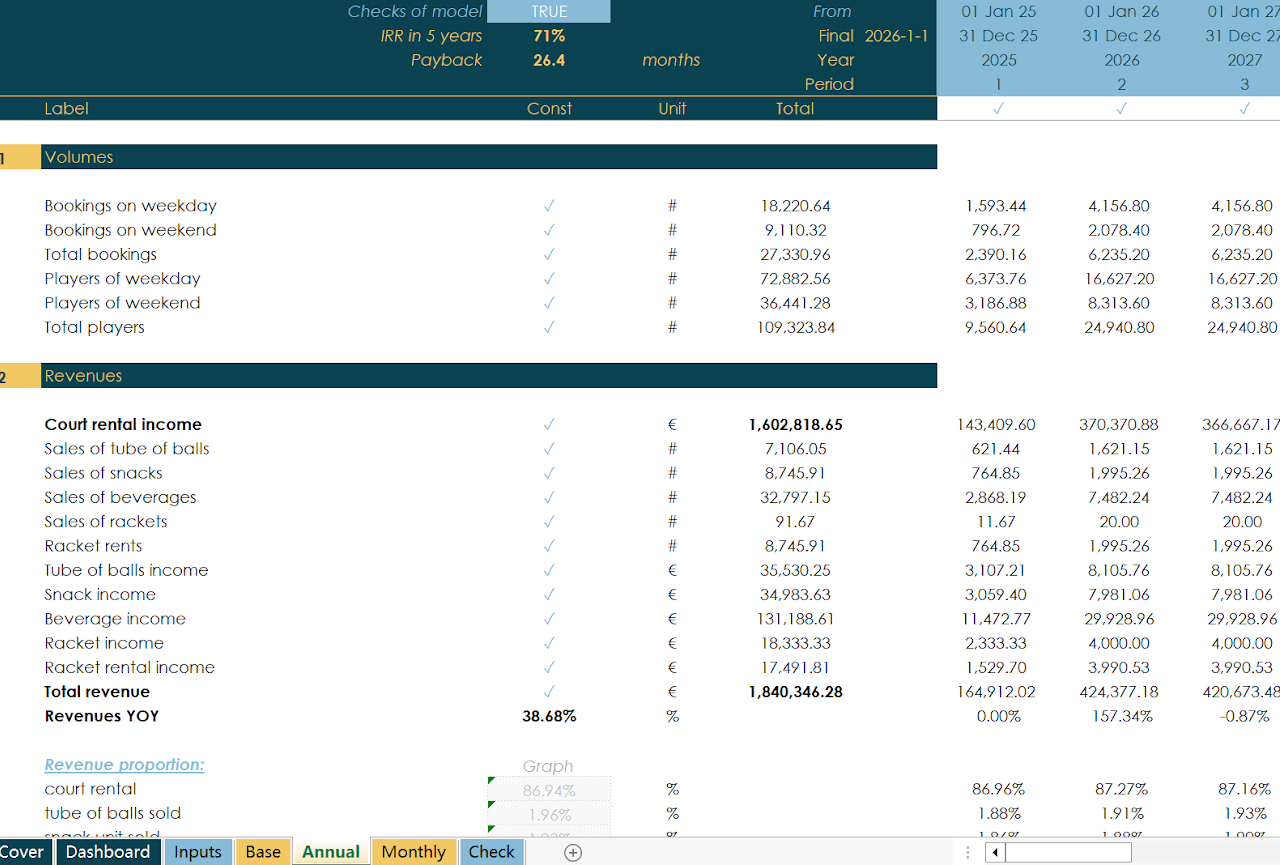Click the checkmark in Total bookings row
1280x865 pixels.
click(549, 254)
